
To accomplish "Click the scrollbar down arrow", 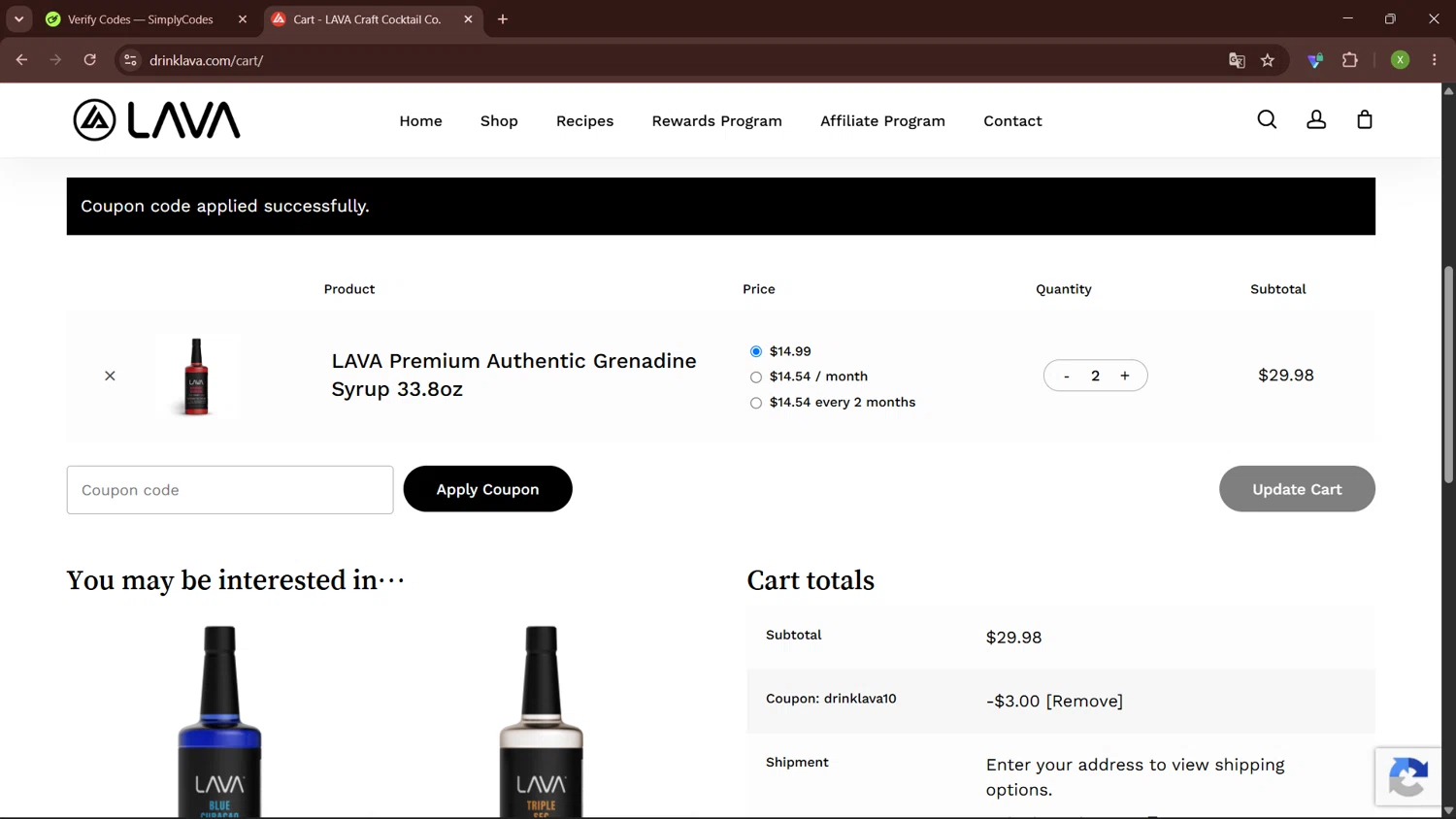I will (x=1448, y=811).
